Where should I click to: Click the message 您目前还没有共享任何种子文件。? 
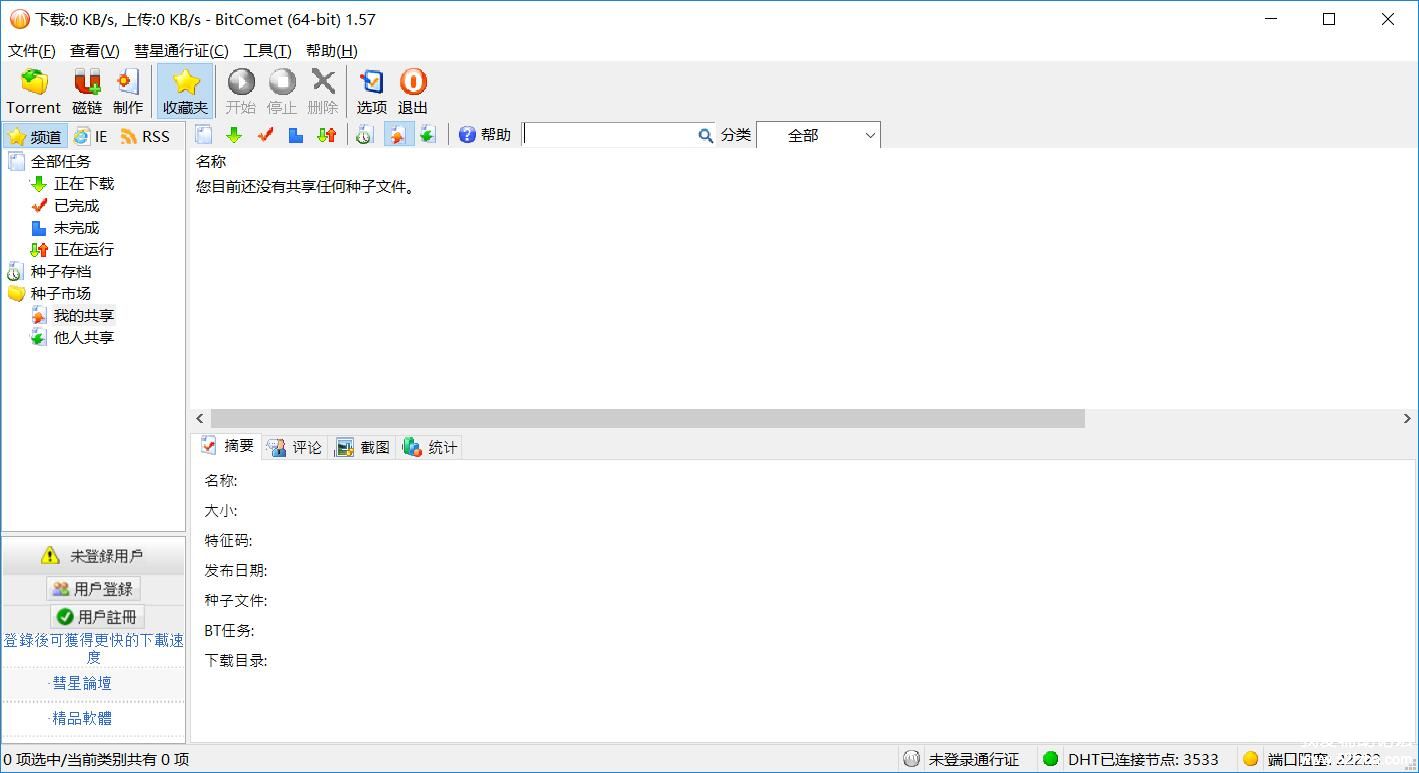point(306,186)
